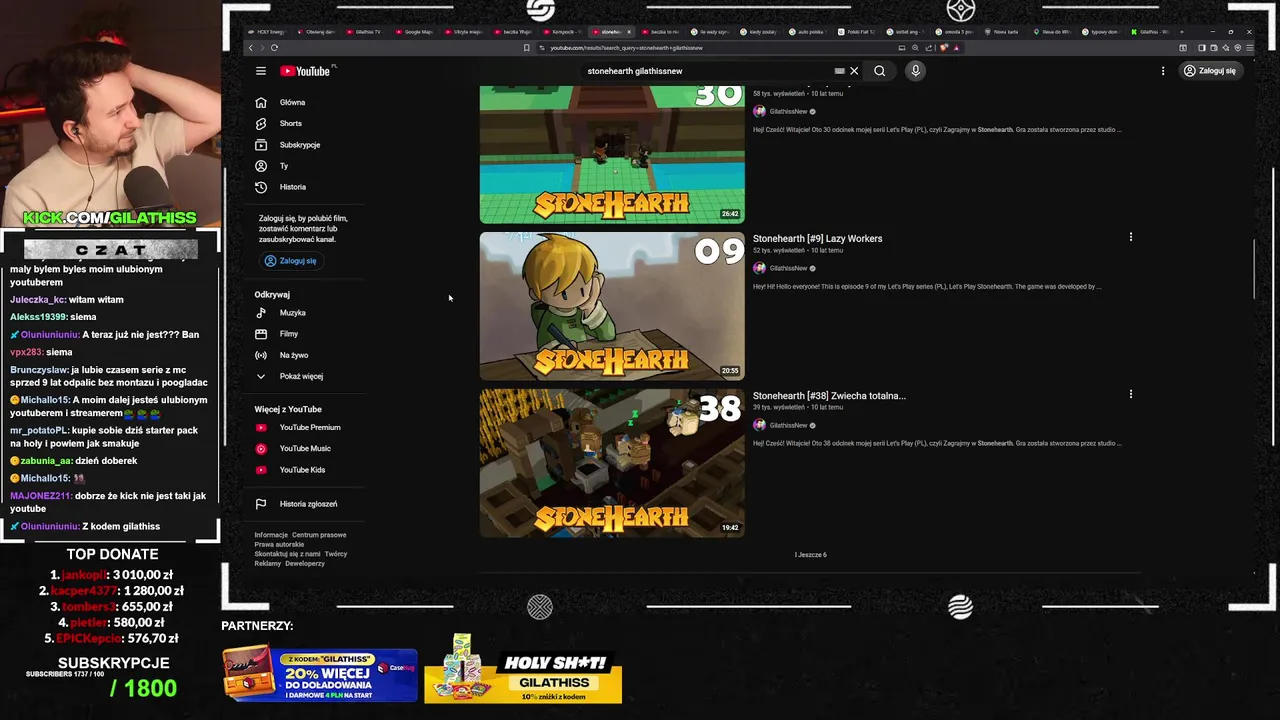Click the Deweloperzy footer link
Image resolution: width=1280 pixels, height=720 pixels.
tap(305, 563)
